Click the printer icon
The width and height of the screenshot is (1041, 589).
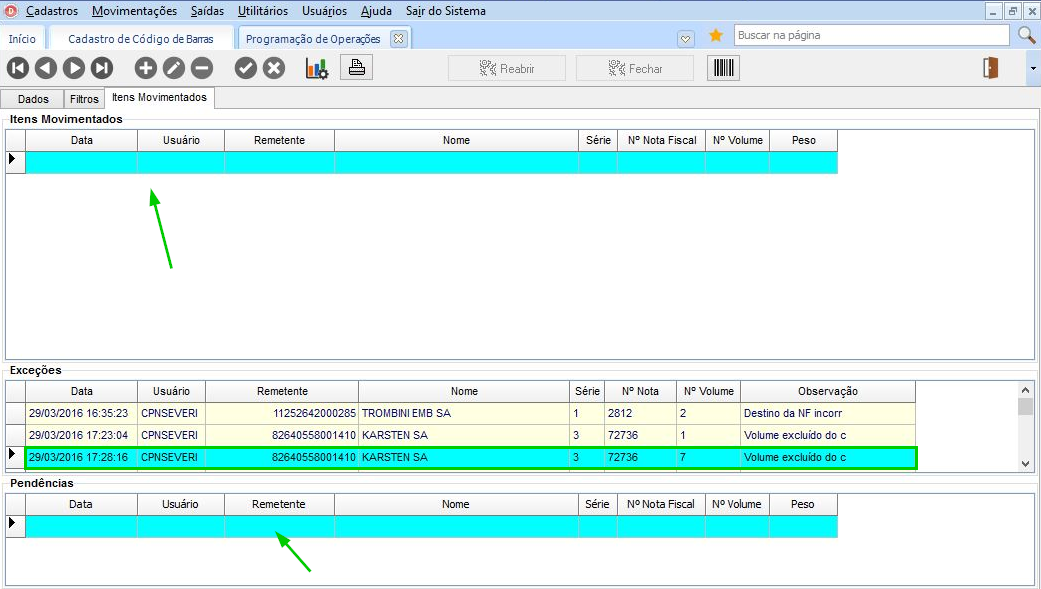[356, 68]
